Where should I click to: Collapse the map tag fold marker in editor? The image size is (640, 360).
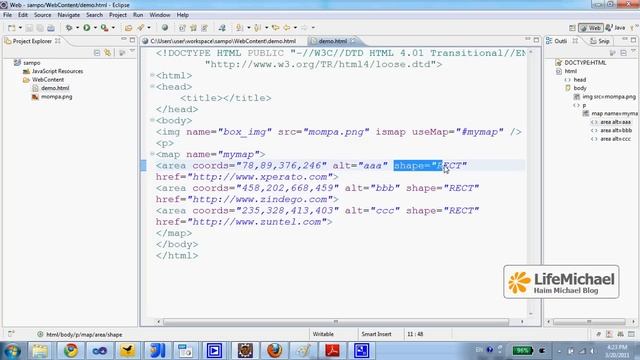(x=152, y=153)
